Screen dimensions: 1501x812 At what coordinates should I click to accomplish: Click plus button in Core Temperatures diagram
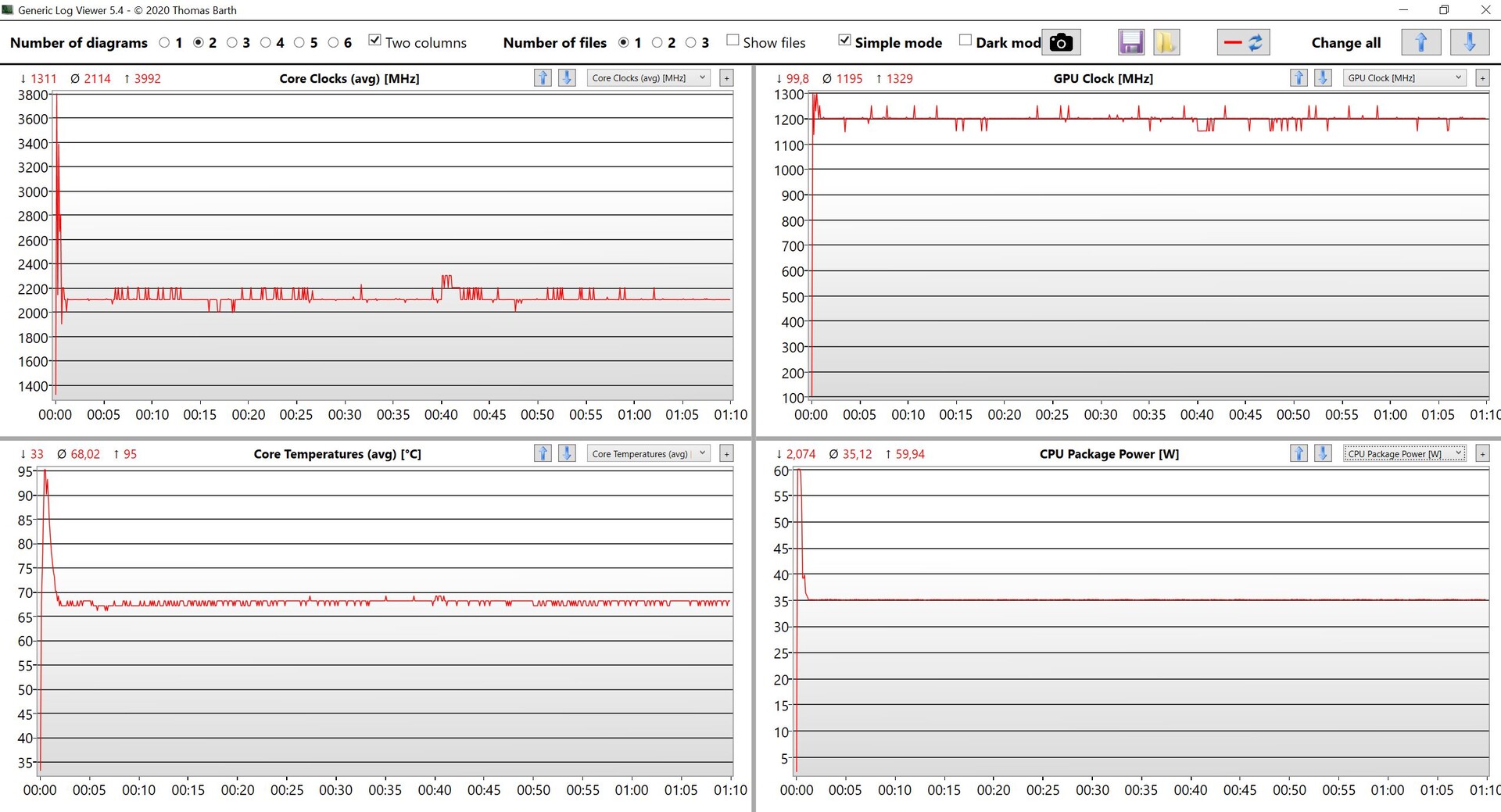(x=726, y=454)
